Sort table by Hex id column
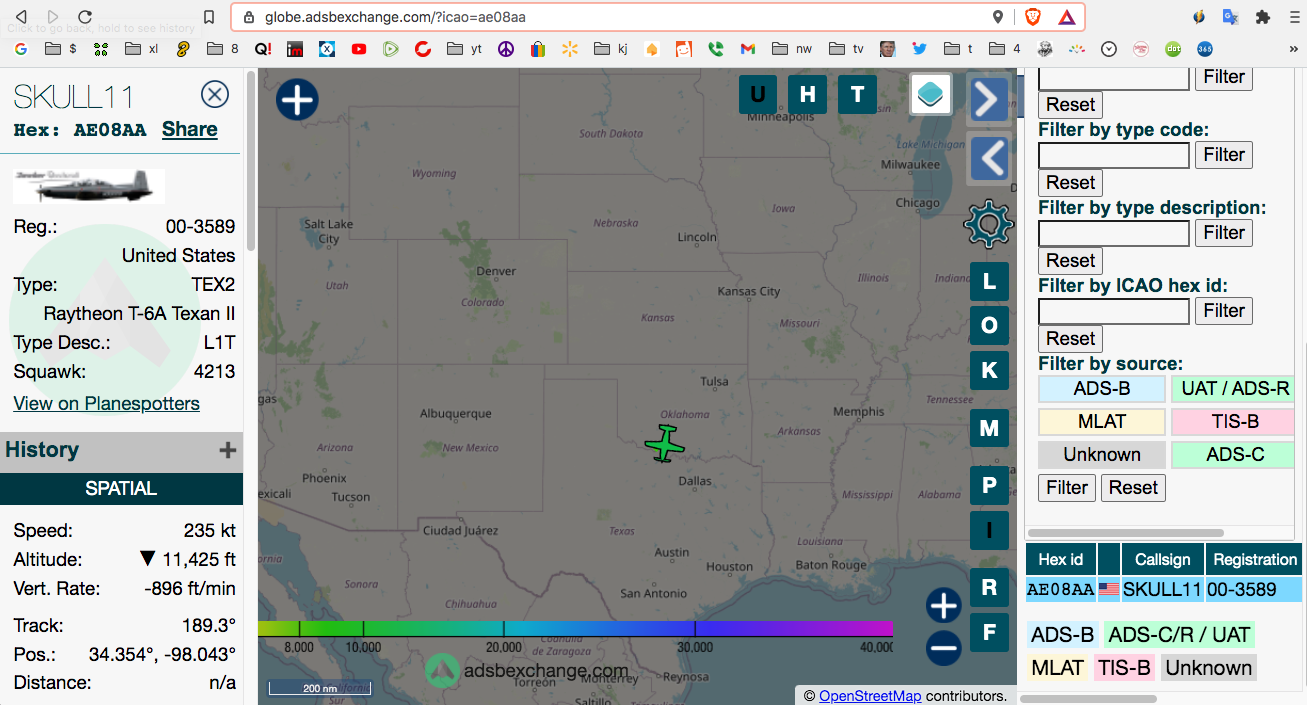The height and width of the screenshot is (705, 1307). (1061, 560)
